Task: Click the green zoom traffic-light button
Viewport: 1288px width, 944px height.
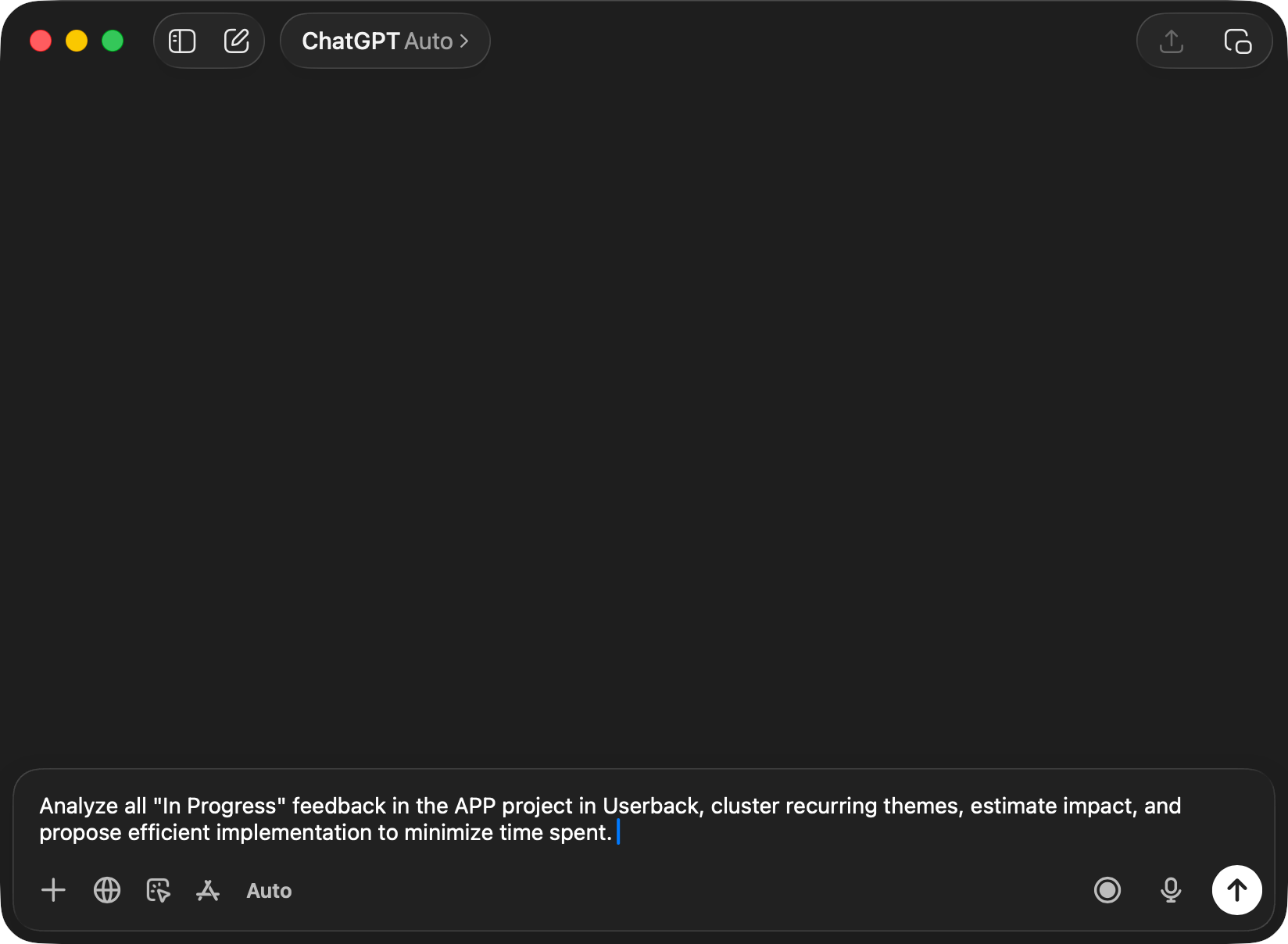Action: tap(113, 41)
